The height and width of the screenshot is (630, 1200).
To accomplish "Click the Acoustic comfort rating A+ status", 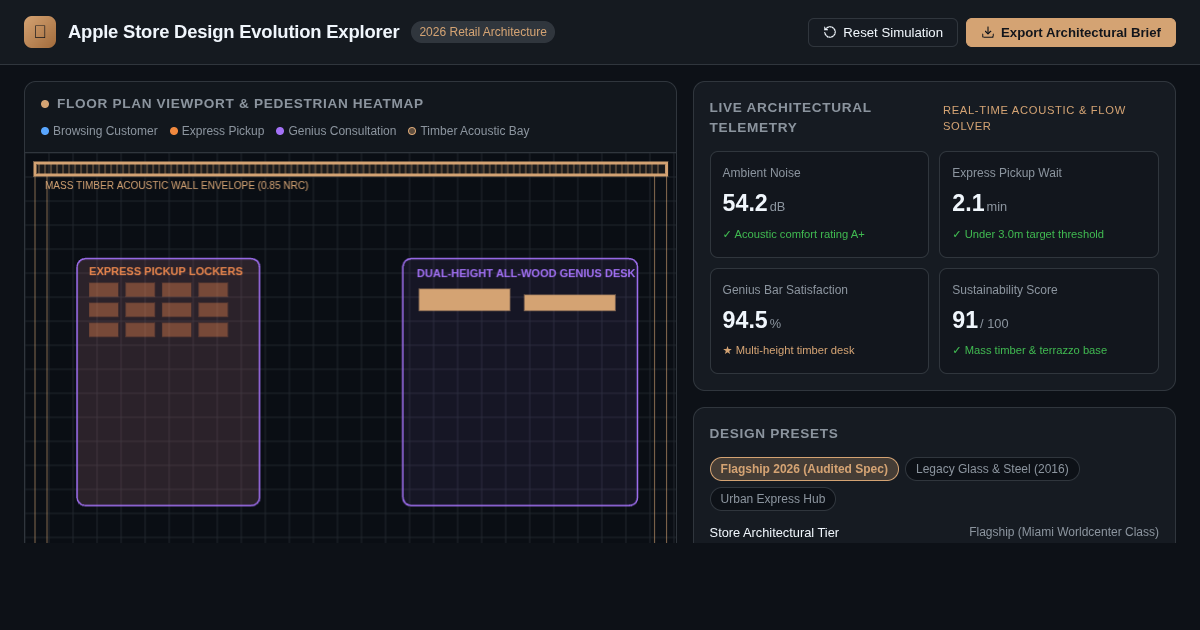I will [794, 234].
